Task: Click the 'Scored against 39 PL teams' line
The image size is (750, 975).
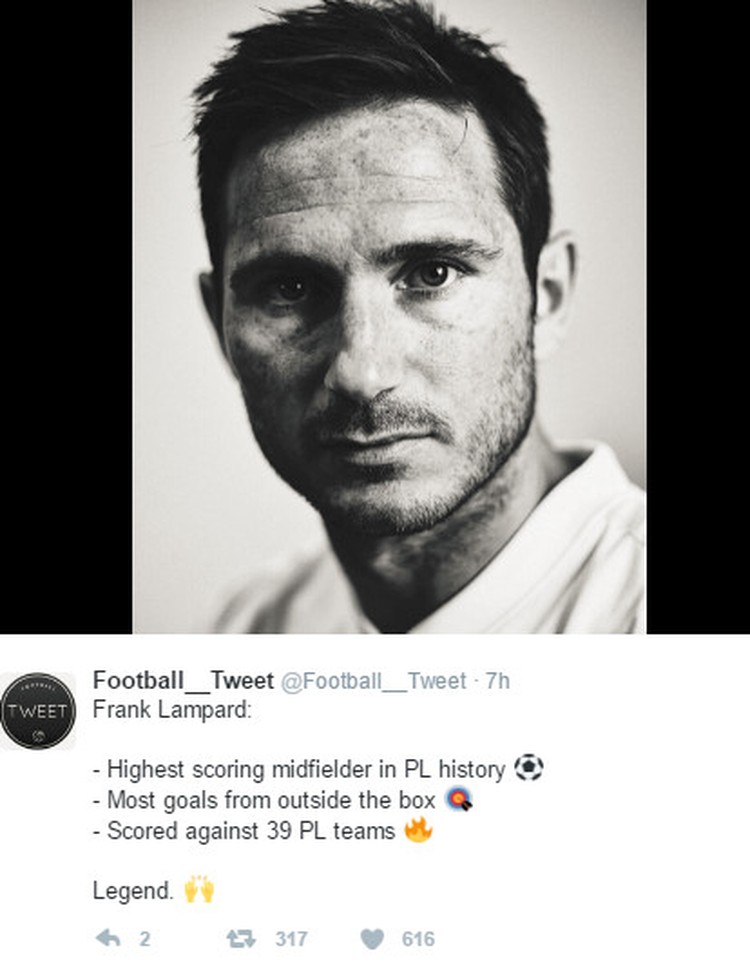Action: [244, 831]
